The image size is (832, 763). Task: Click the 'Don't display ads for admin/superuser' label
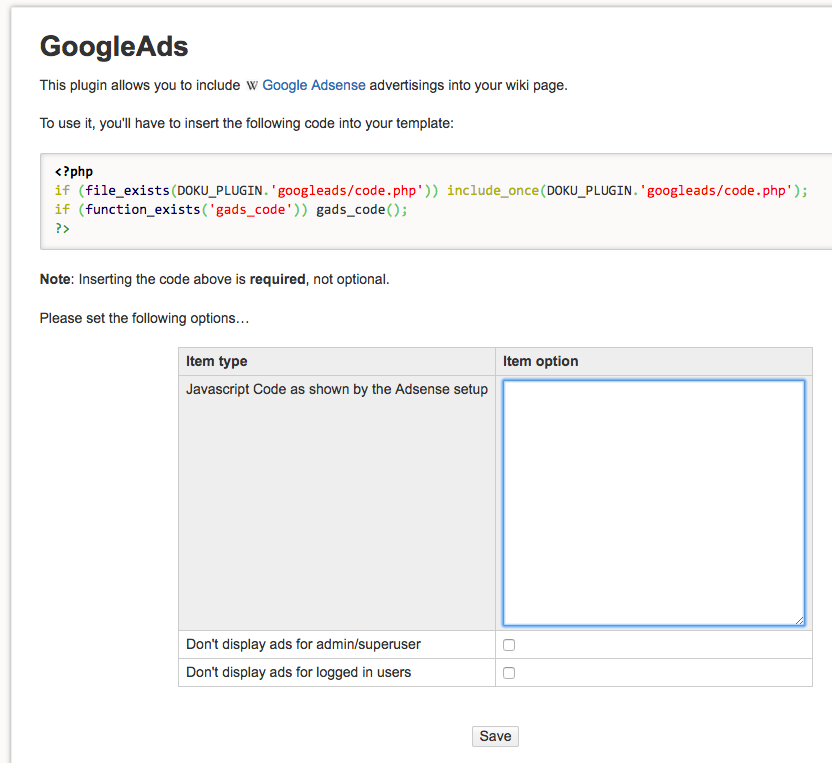point(303,644)
